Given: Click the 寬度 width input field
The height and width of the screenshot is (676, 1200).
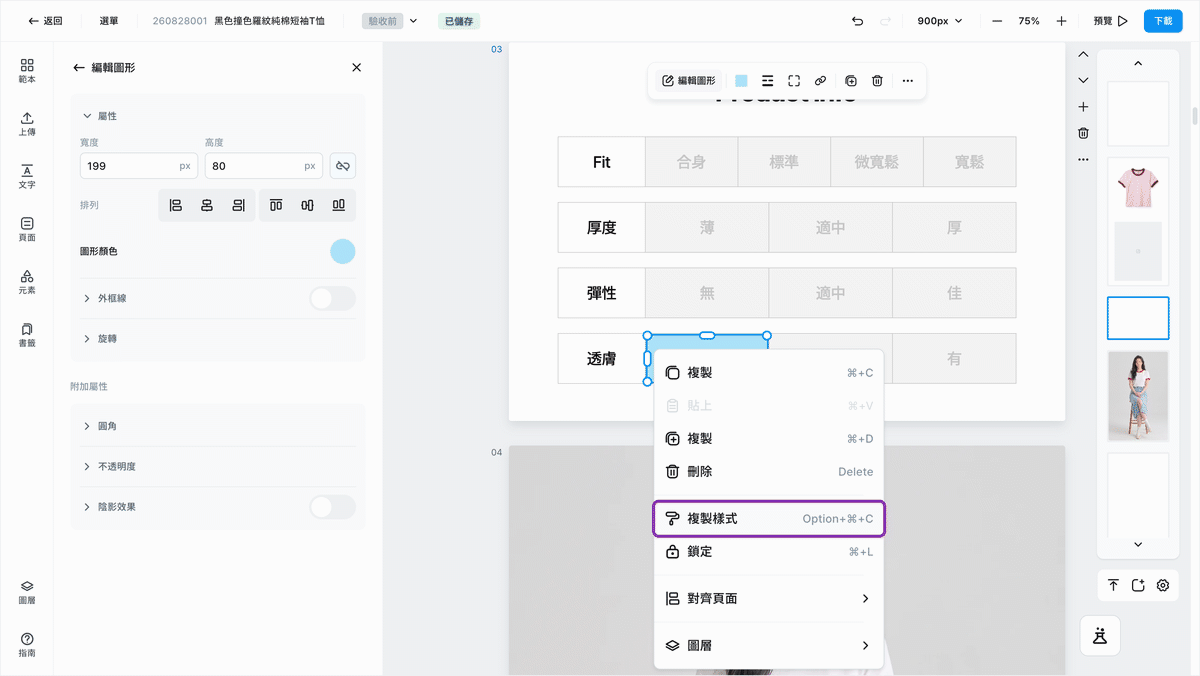Looking at the screenshot, I should pyautogui.click(x=138, y=166).
